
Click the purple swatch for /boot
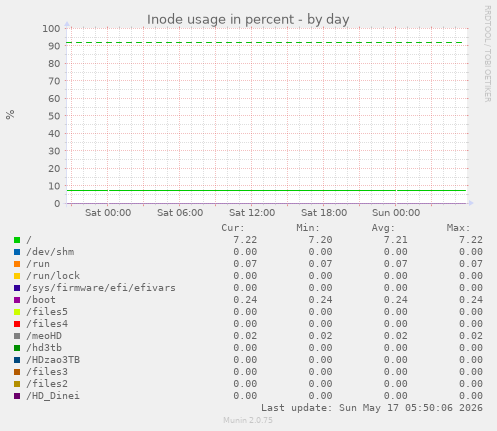pos(17,300)
